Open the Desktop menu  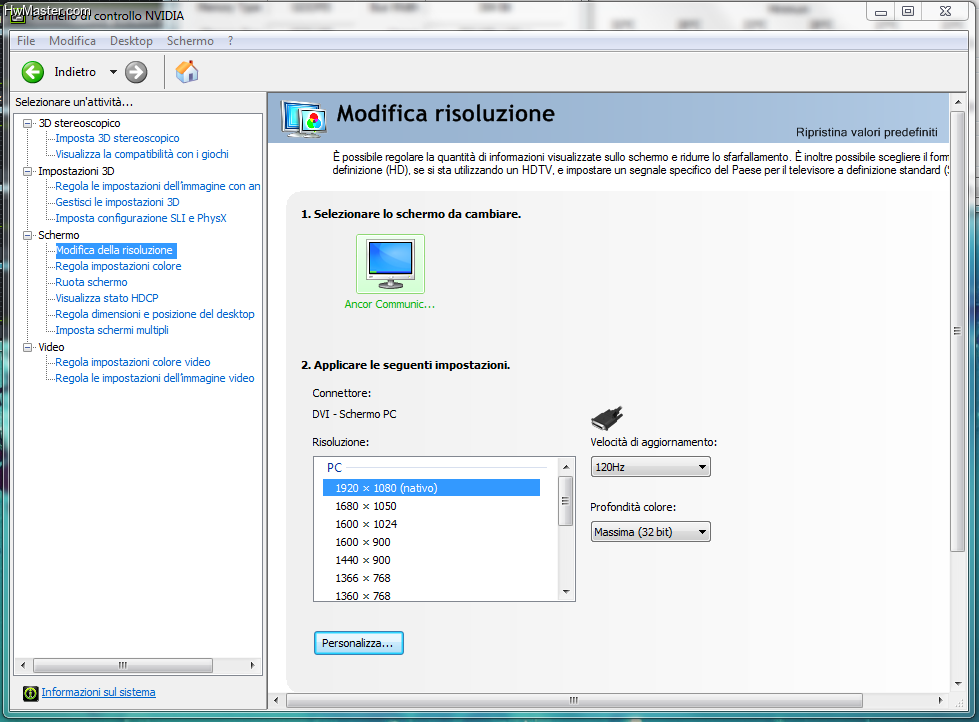[x=131, y=41]
